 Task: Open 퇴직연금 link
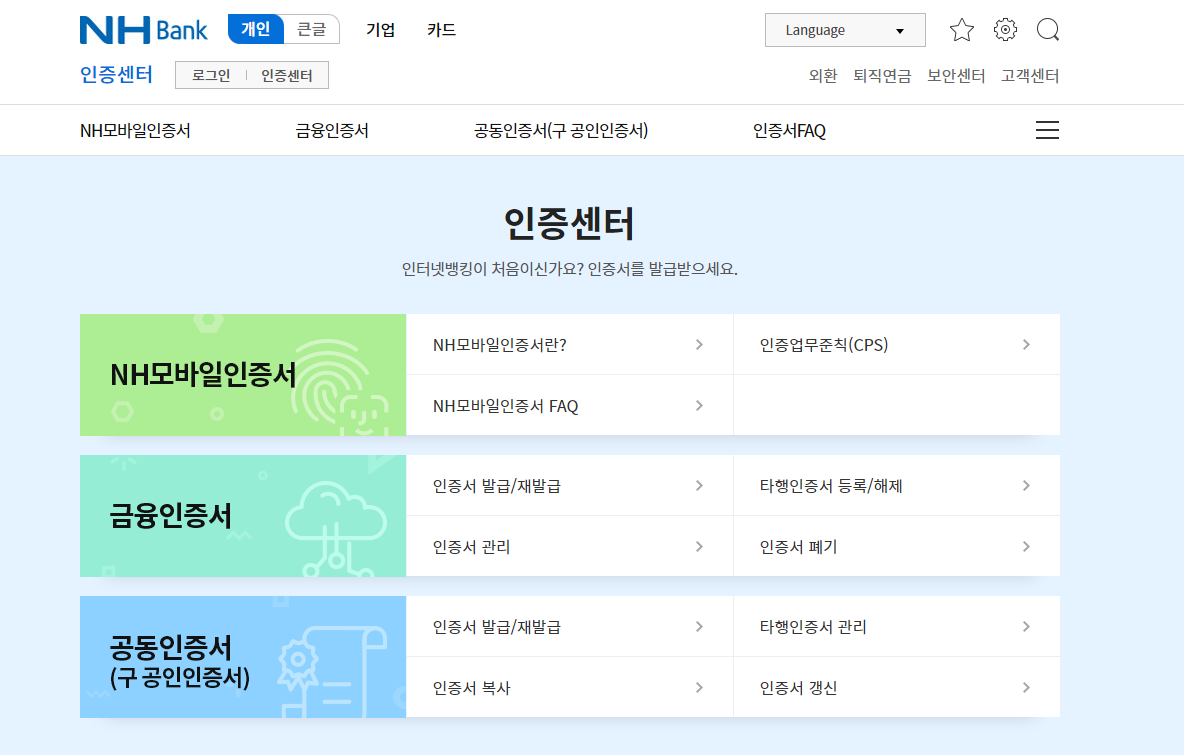(x=882, y=76)
